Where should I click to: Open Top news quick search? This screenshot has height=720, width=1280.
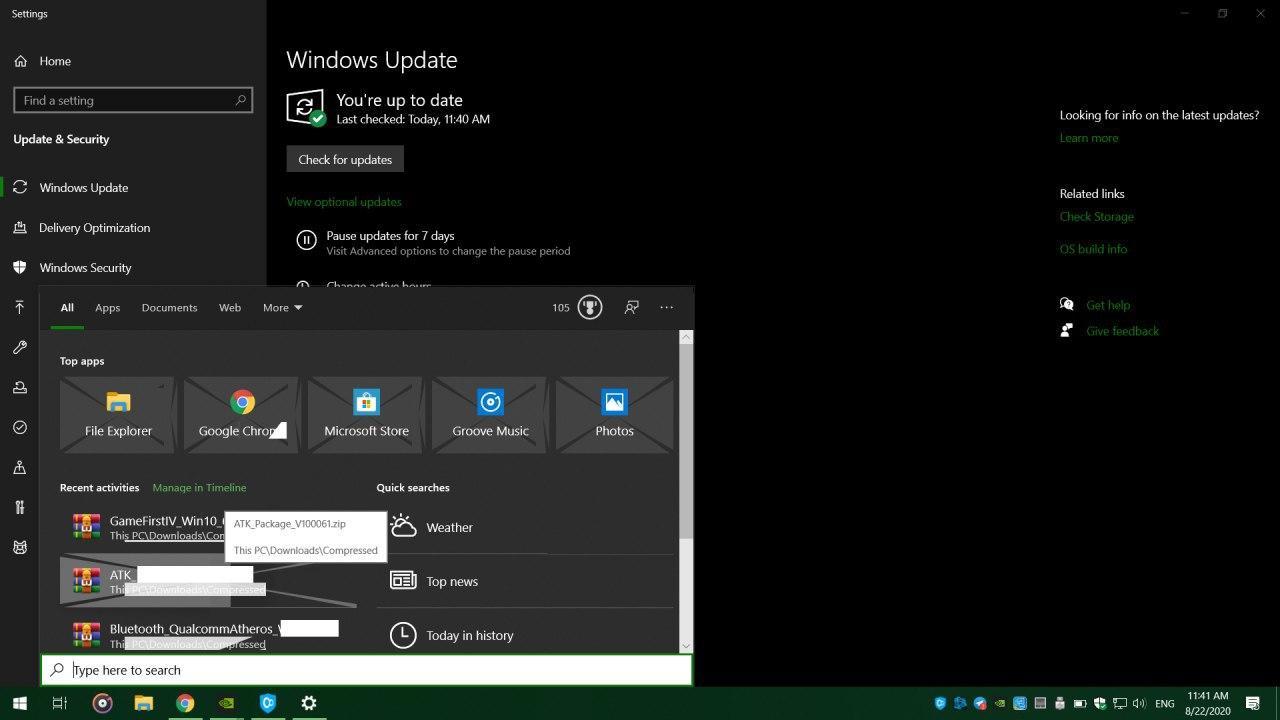525,581
